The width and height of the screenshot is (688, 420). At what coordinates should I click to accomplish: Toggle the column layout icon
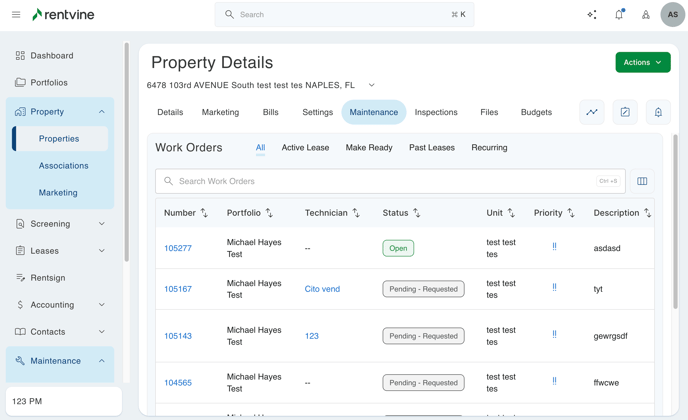click(642, 181)
